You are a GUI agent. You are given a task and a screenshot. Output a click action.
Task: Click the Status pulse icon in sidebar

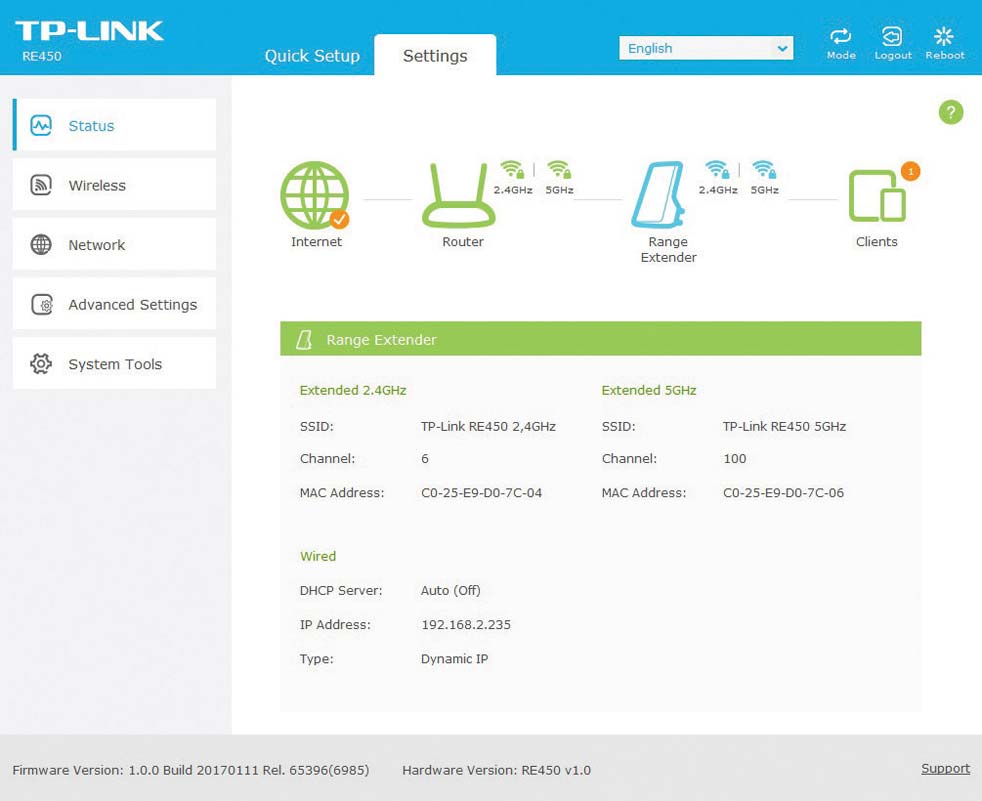(41, 125)
